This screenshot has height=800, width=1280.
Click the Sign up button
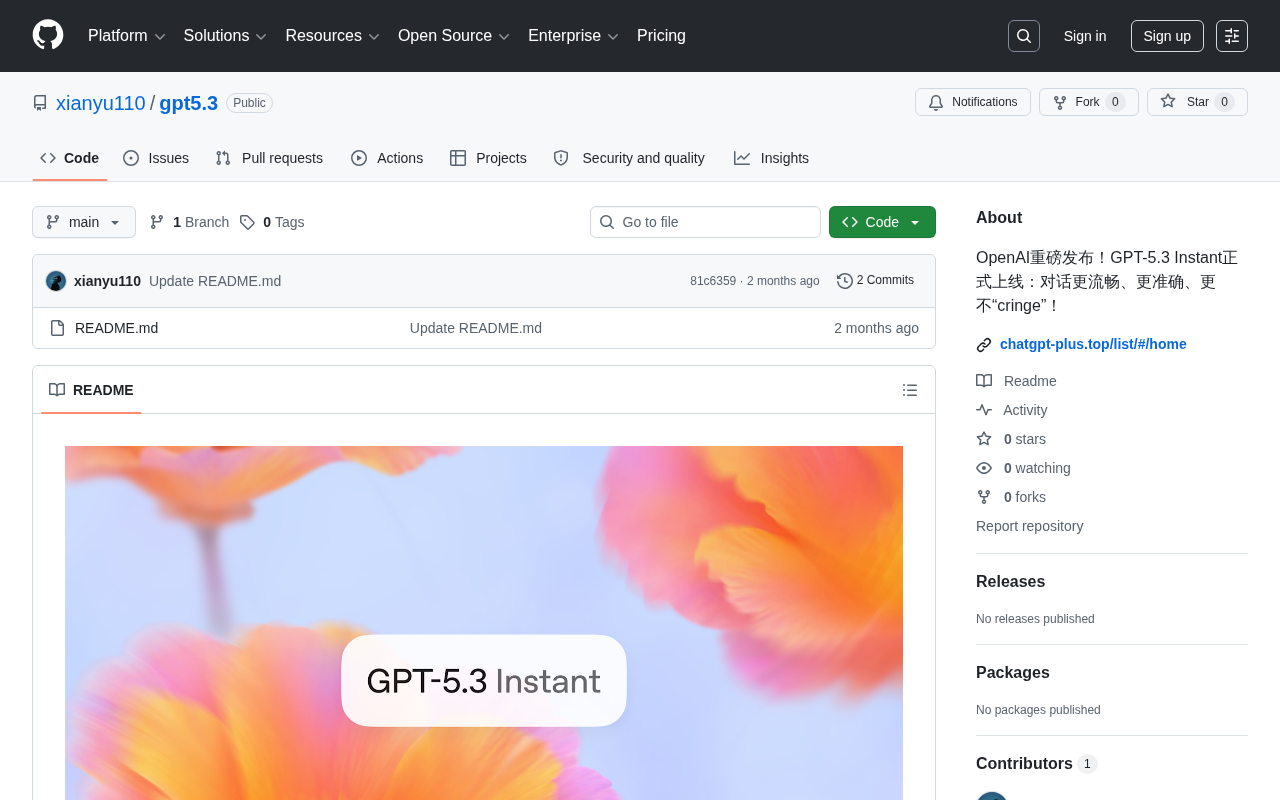1167,36
